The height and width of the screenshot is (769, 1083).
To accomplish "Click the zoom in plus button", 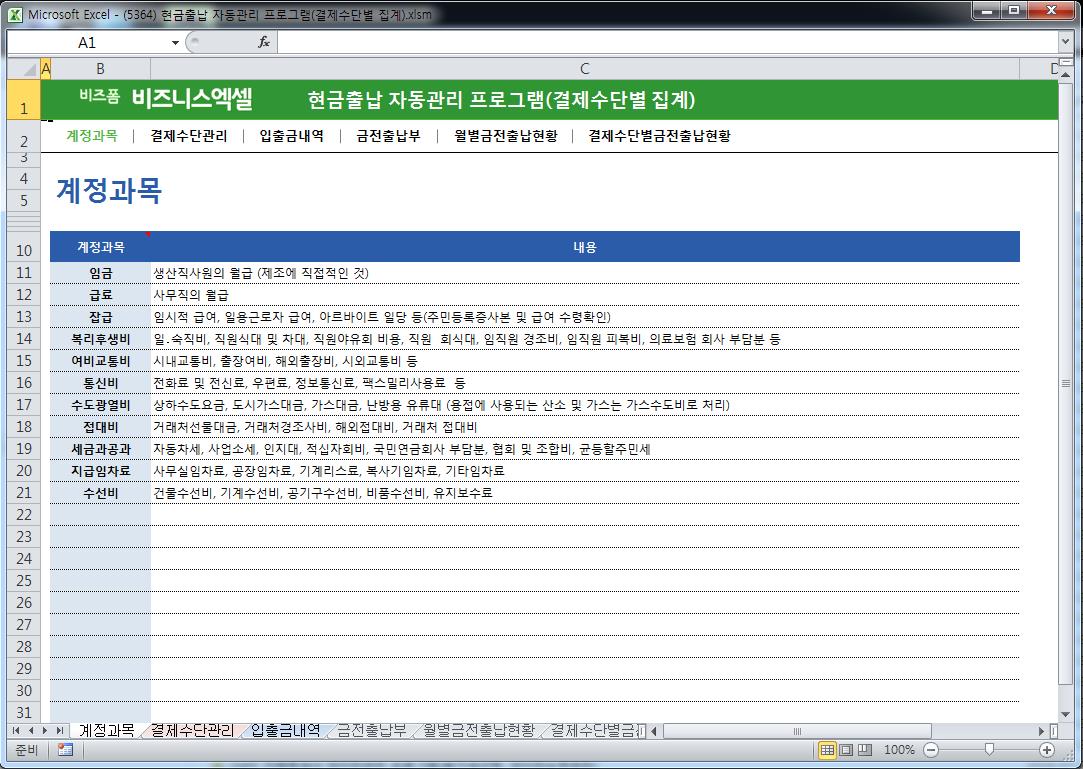I will pyautogui.click(x=1047, y=750).
